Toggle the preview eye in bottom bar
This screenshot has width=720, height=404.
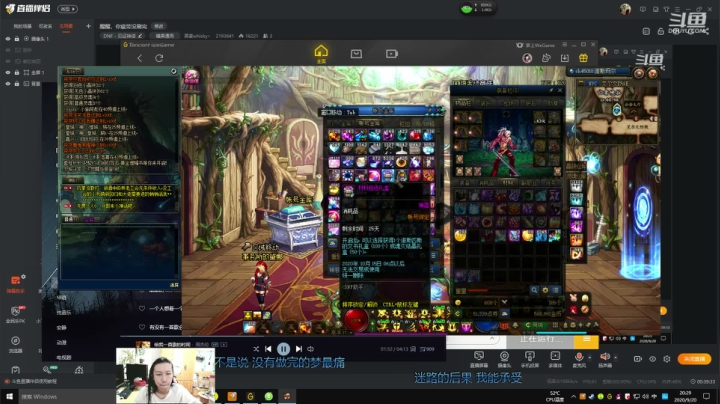(652, 359)
